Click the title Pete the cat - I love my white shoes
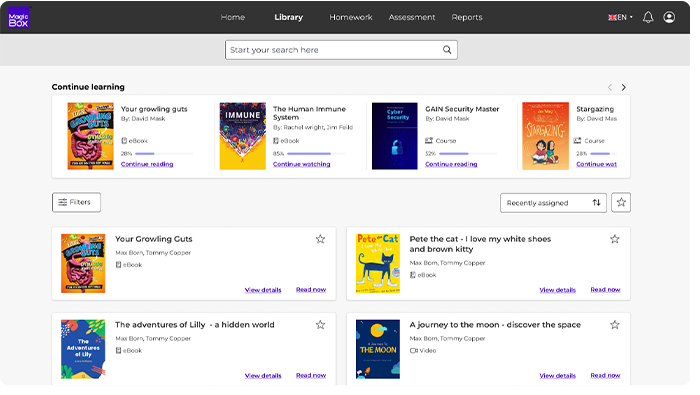The image size is (700, 395). tap(480, 244)
